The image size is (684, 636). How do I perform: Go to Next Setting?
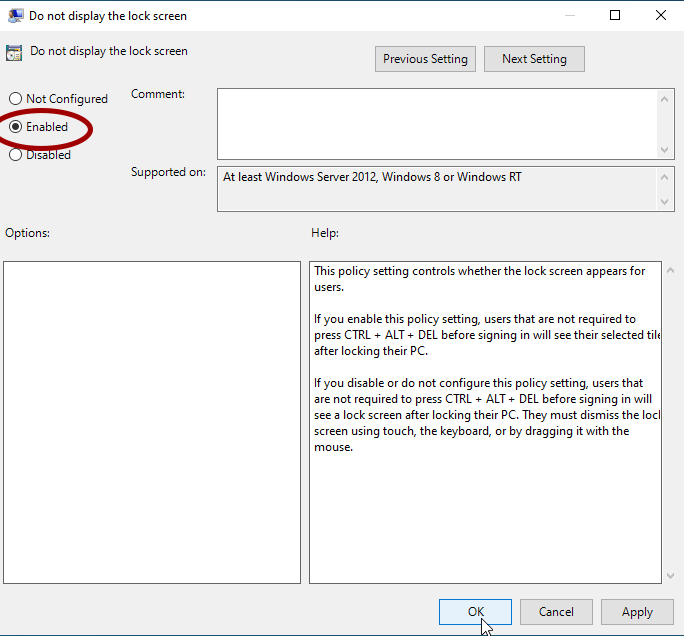click(534, 59)
